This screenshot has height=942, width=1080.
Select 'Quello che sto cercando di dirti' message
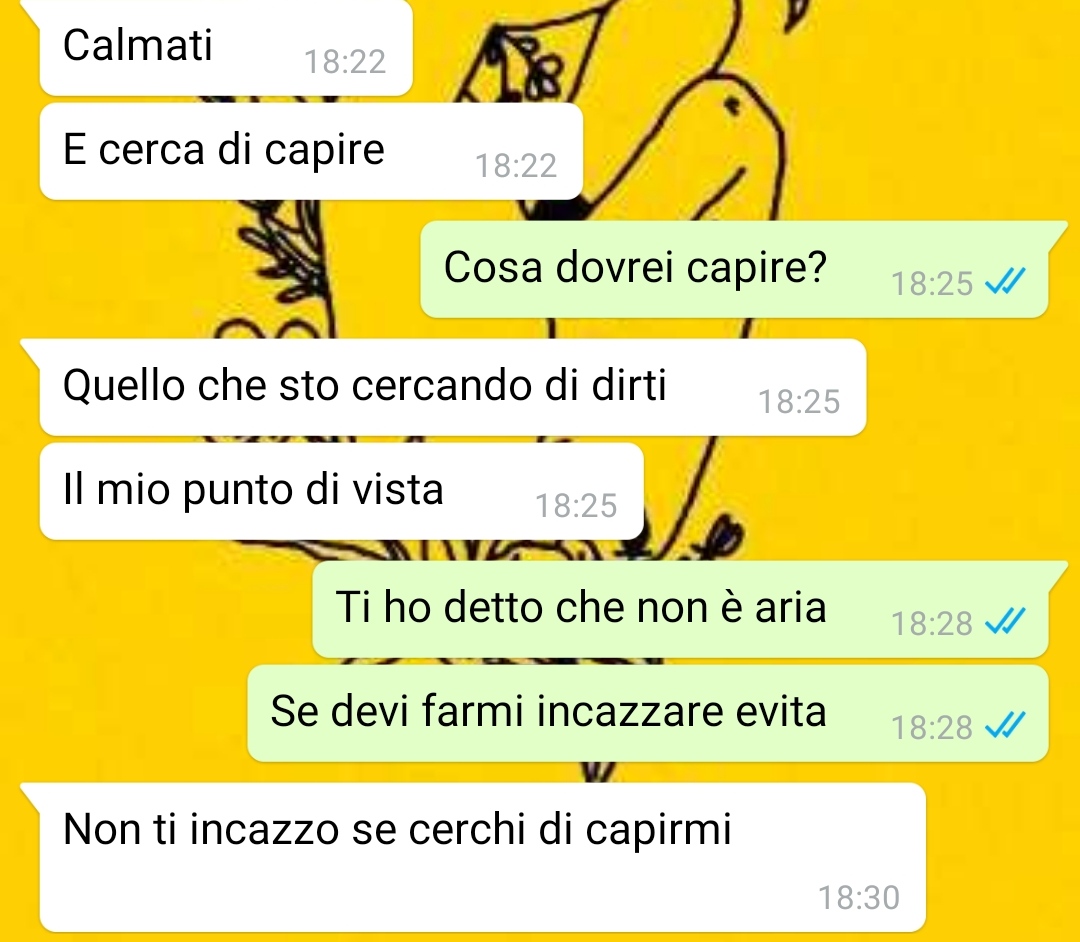[453, 387]
